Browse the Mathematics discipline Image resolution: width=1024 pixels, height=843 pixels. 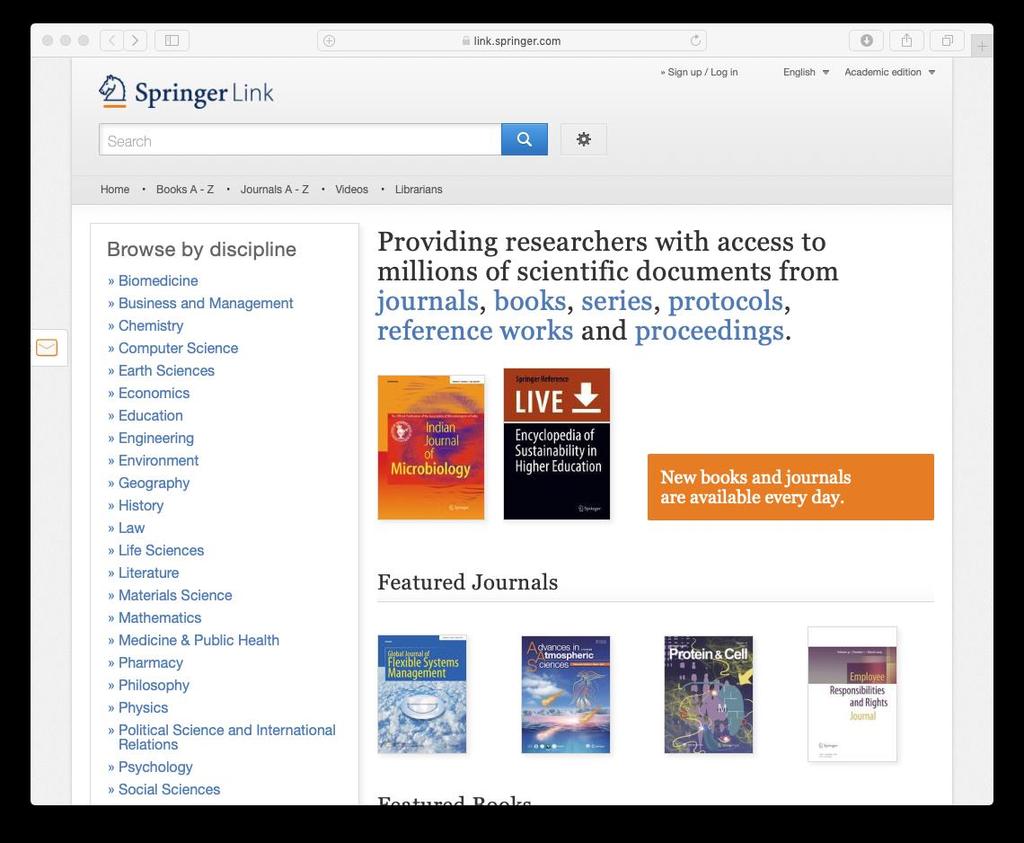click(160, 618)
